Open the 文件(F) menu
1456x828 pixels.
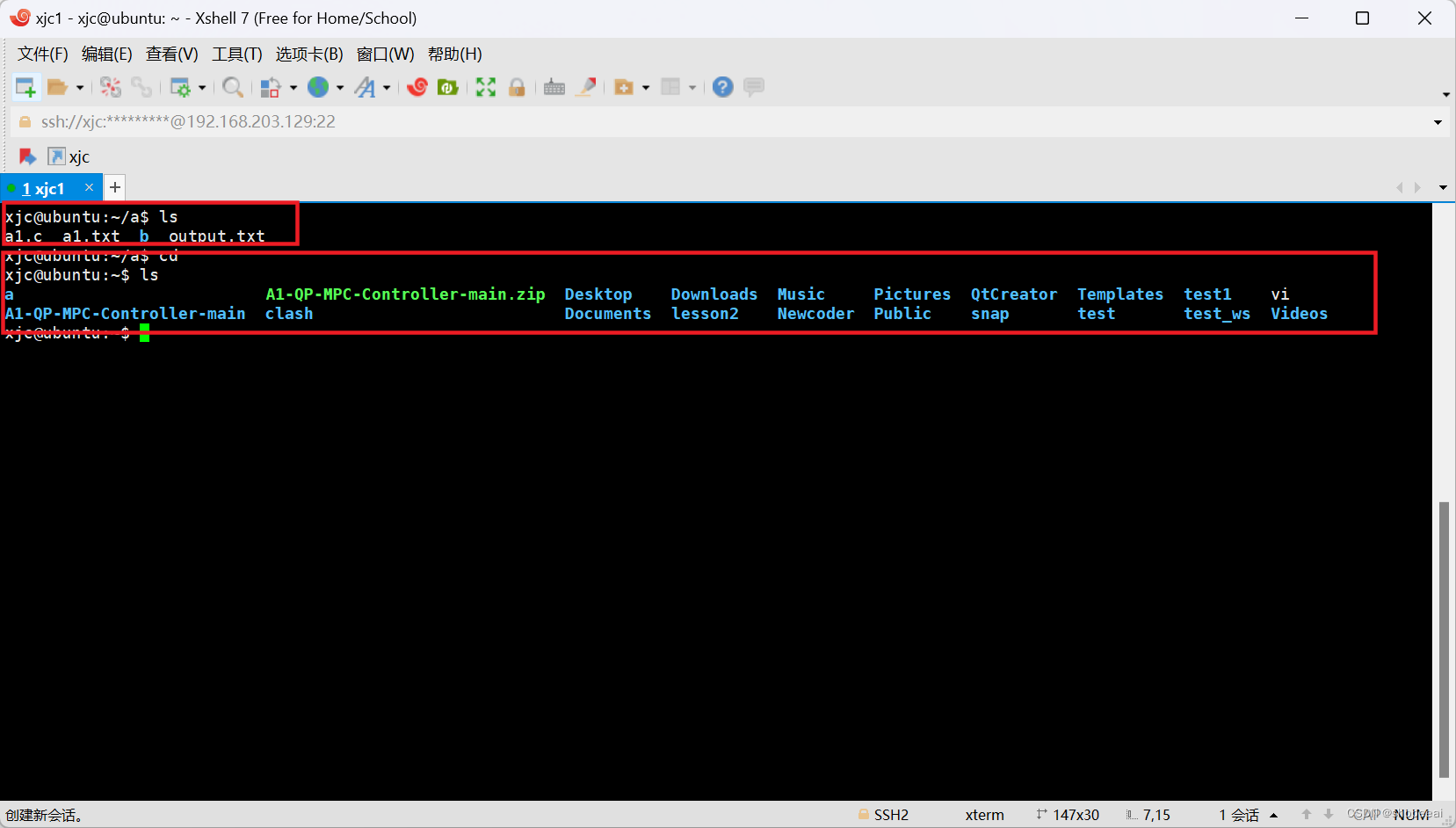[42, 54]
